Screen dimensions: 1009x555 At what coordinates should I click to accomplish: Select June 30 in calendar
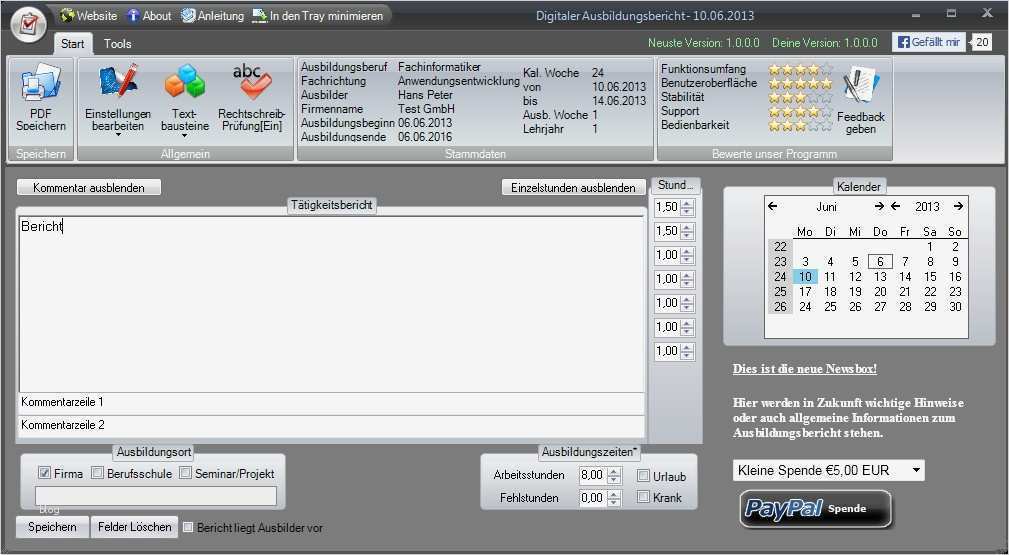coord(956,307)
